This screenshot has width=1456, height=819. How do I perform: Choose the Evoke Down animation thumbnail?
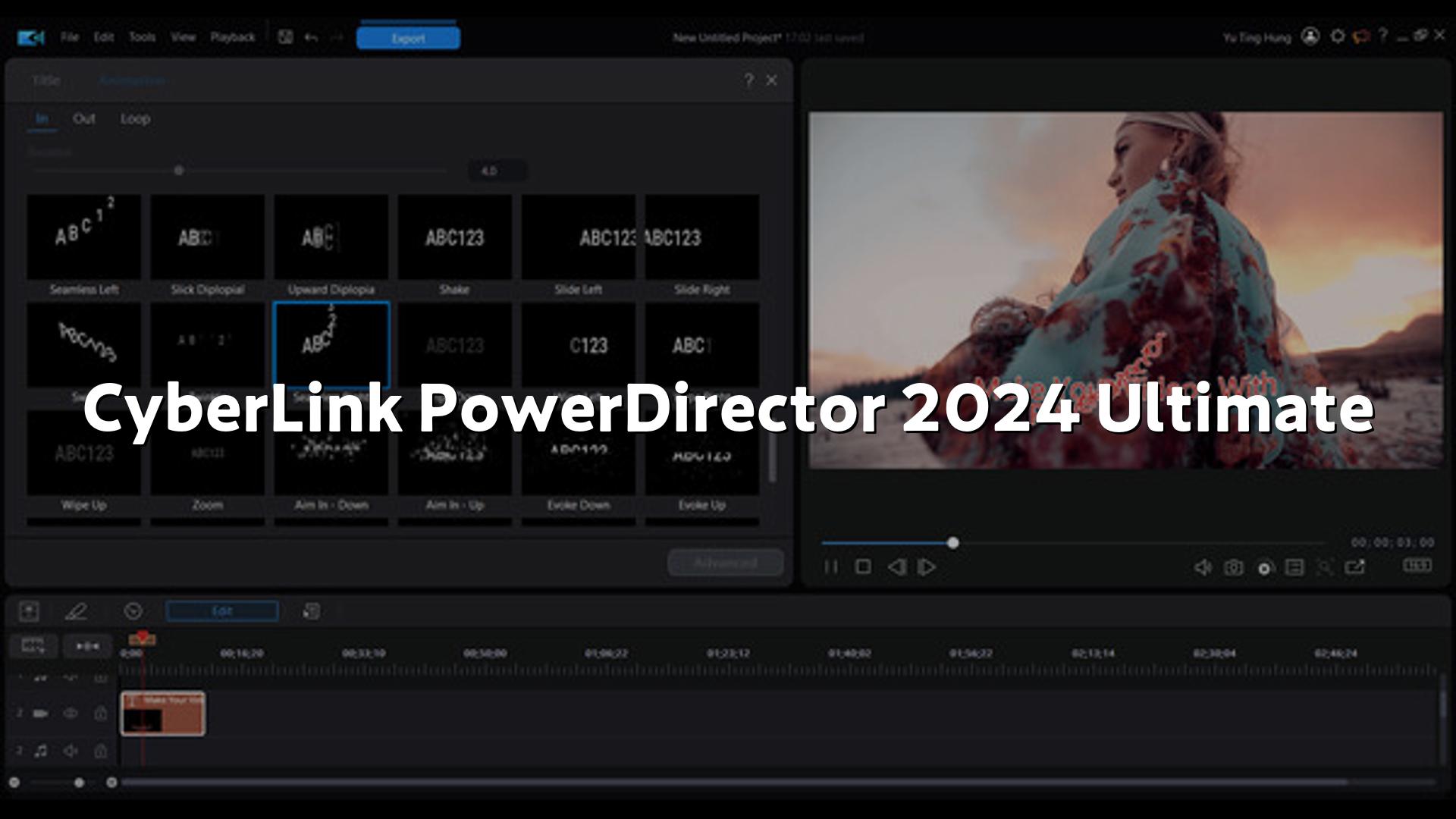579,453
